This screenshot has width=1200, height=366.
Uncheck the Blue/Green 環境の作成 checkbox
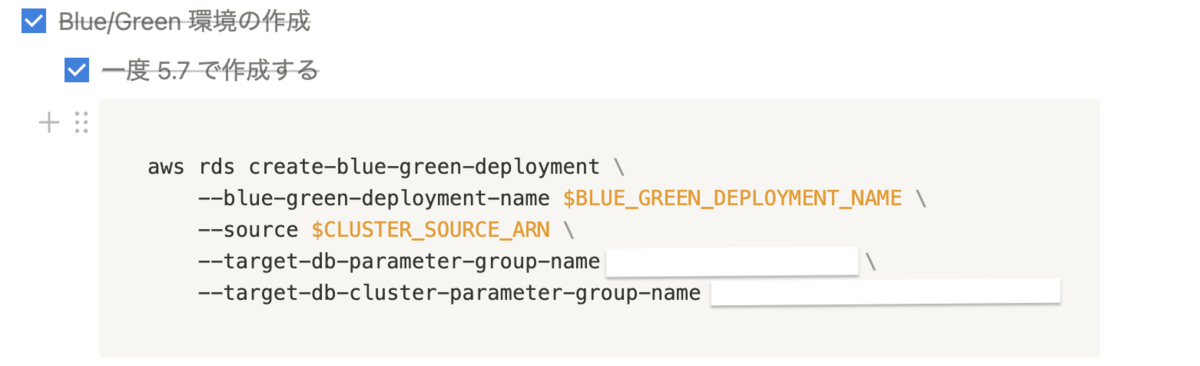(34, 21)
